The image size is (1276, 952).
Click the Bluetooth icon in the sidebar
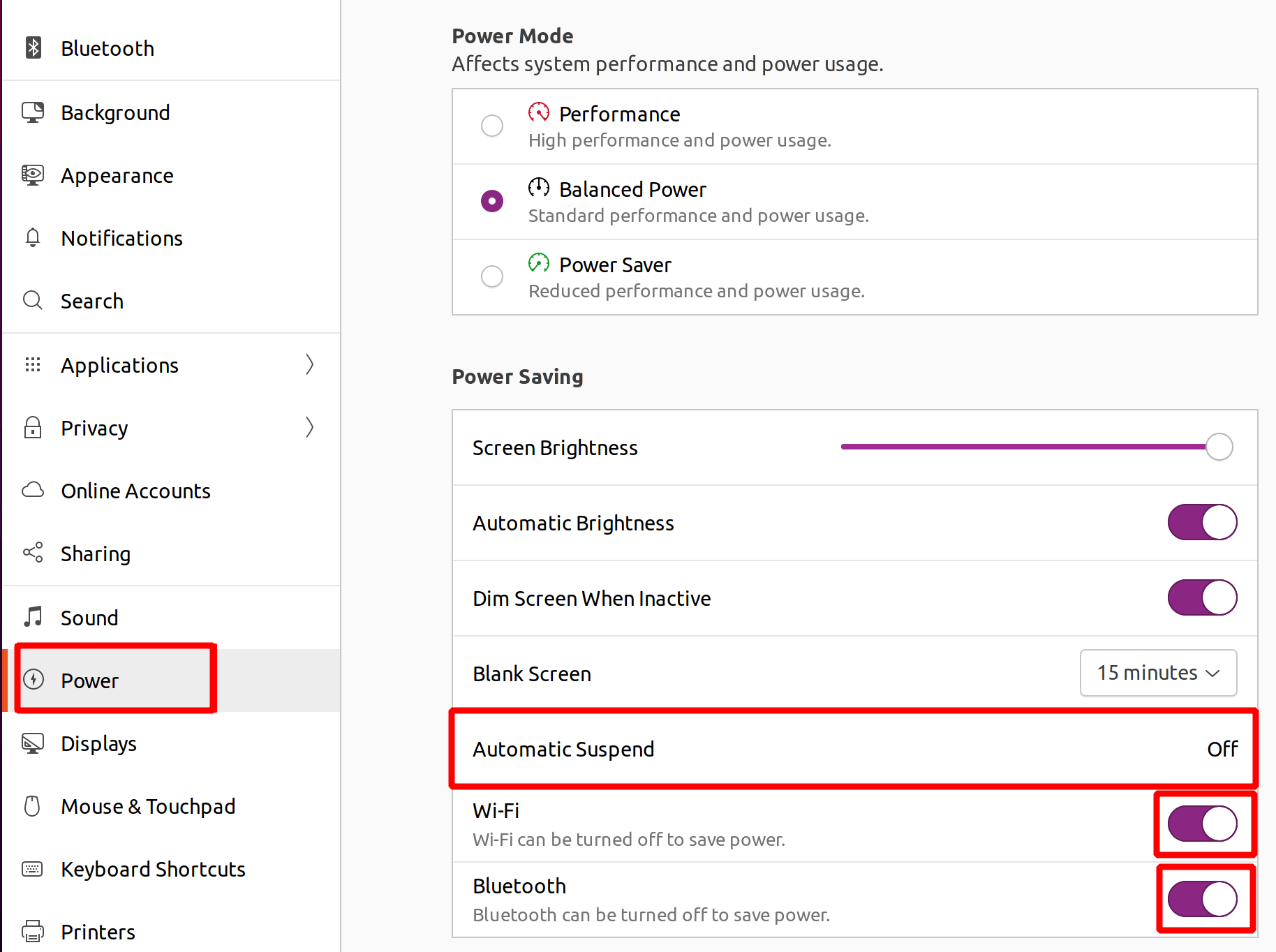(33, 47)
